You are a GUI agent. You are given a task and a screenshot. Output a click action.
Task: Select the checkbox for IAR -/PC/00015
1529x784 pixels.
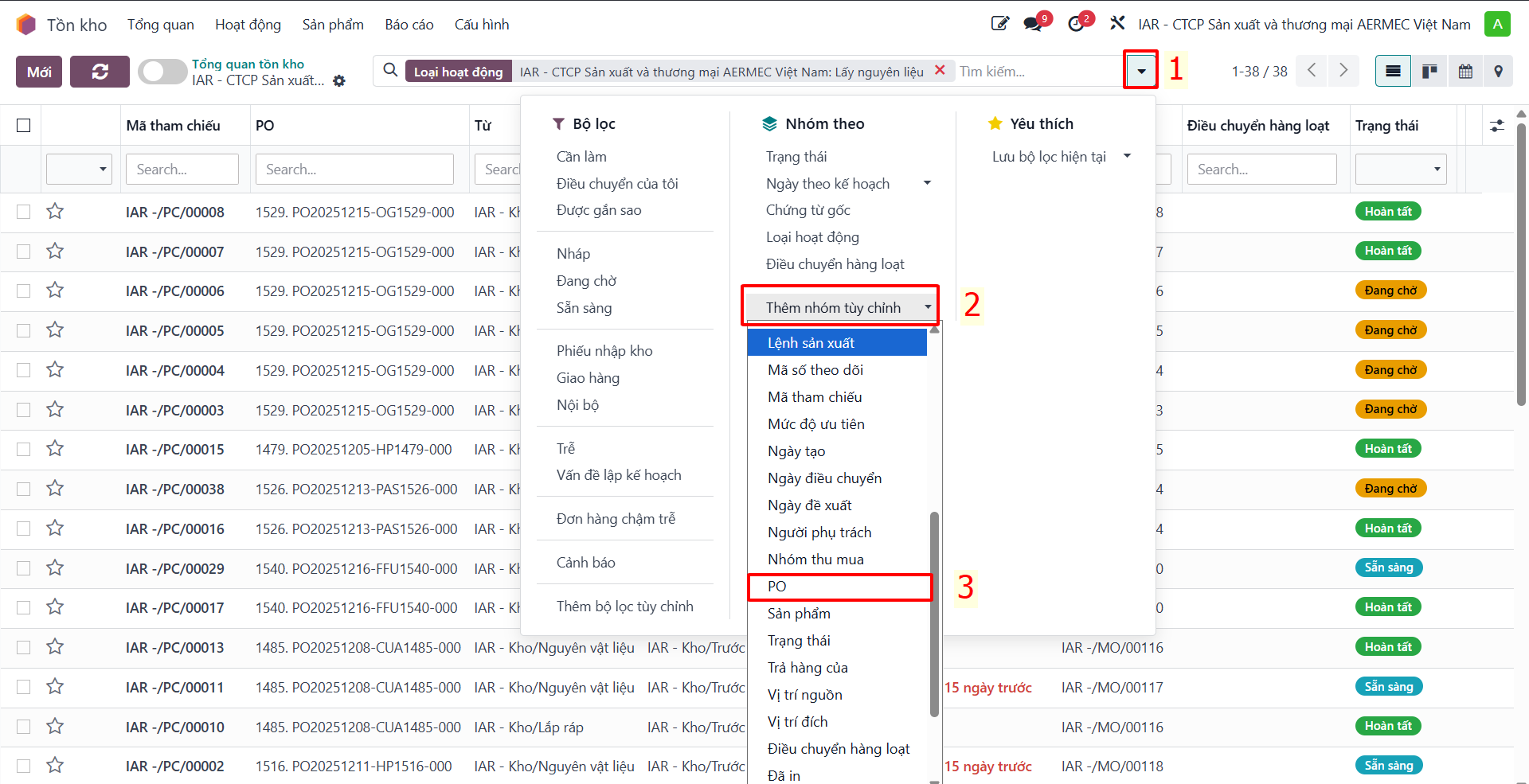coord(24,449)
